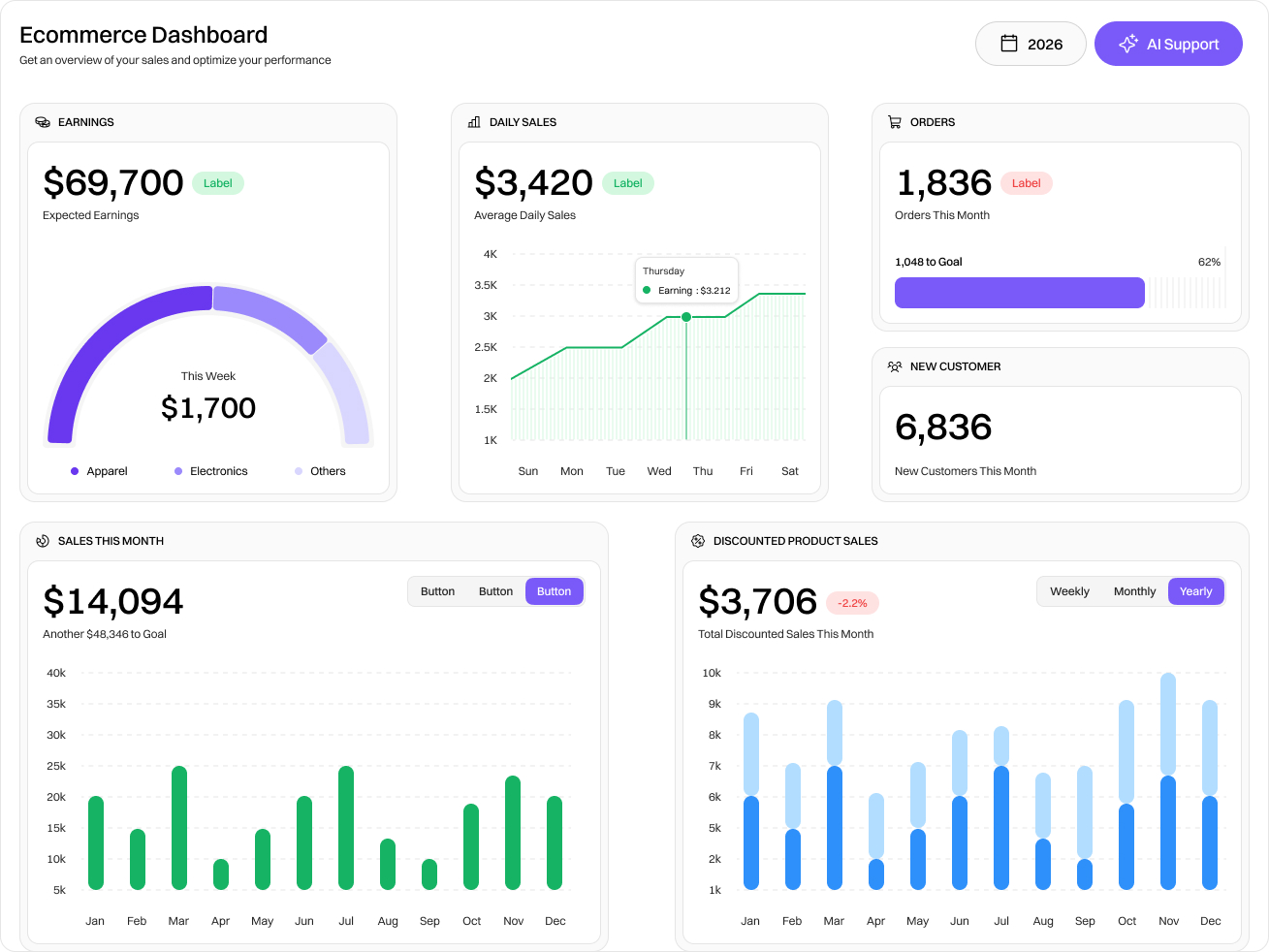Viewport: 1269px width, 952px height.
Task: Click the people icon beside New Customer
Action: 895,366
